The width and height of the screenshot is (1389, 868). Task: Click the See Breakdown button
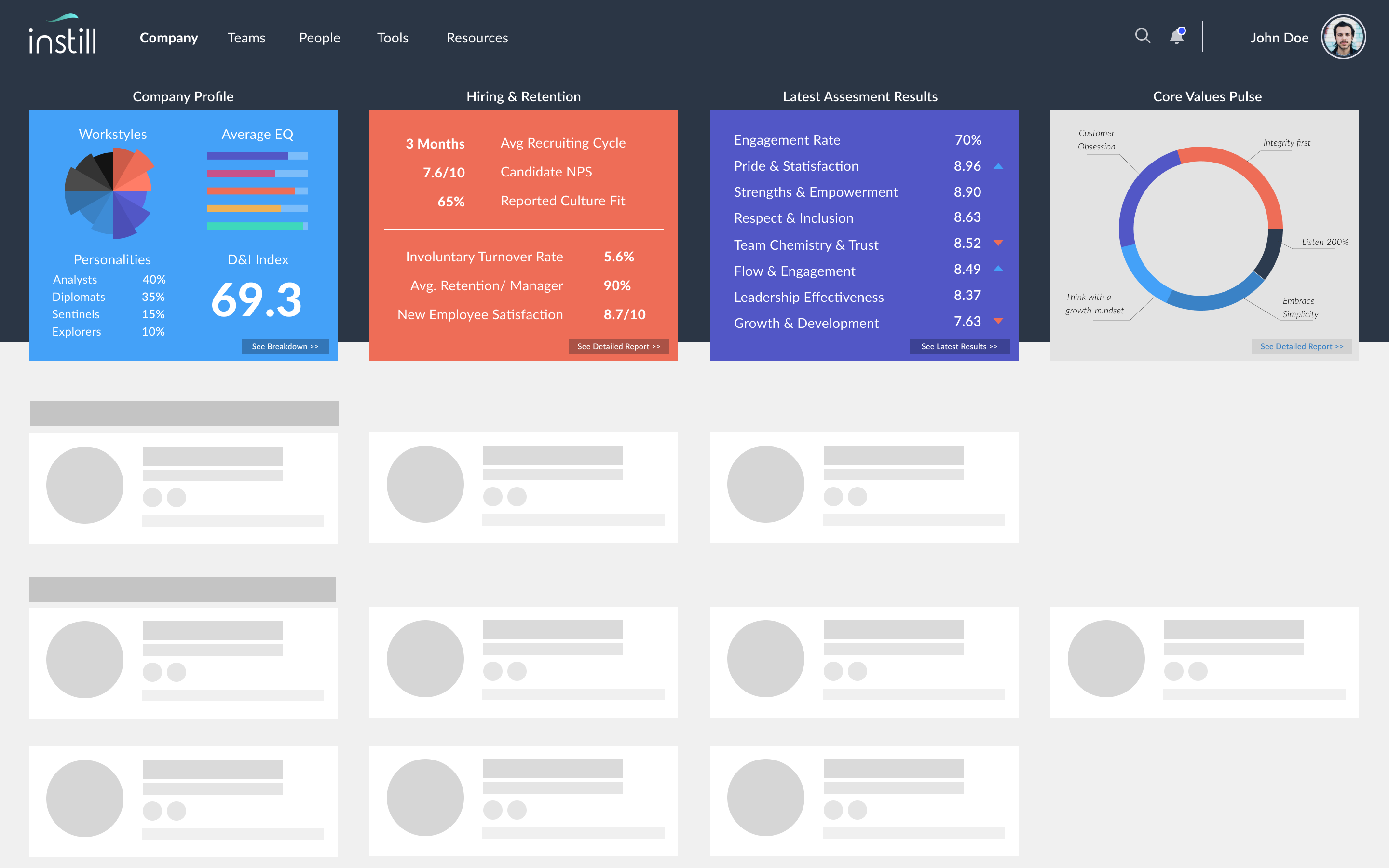click(285, 346)
